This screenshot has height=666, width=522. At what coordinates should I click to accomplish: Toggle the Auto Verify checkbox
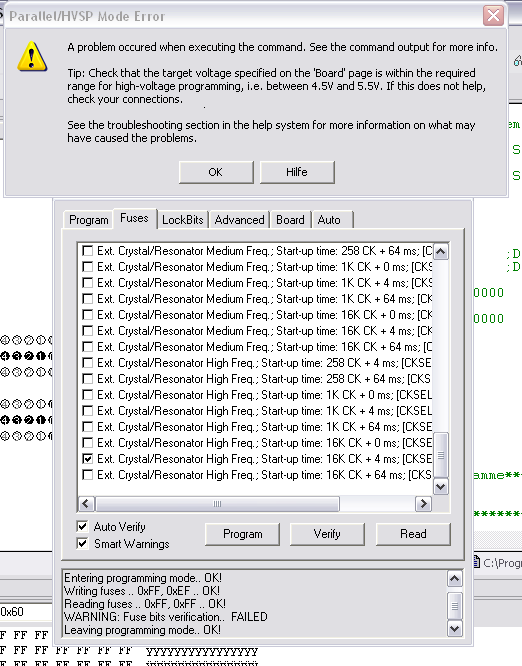[82, 527]
